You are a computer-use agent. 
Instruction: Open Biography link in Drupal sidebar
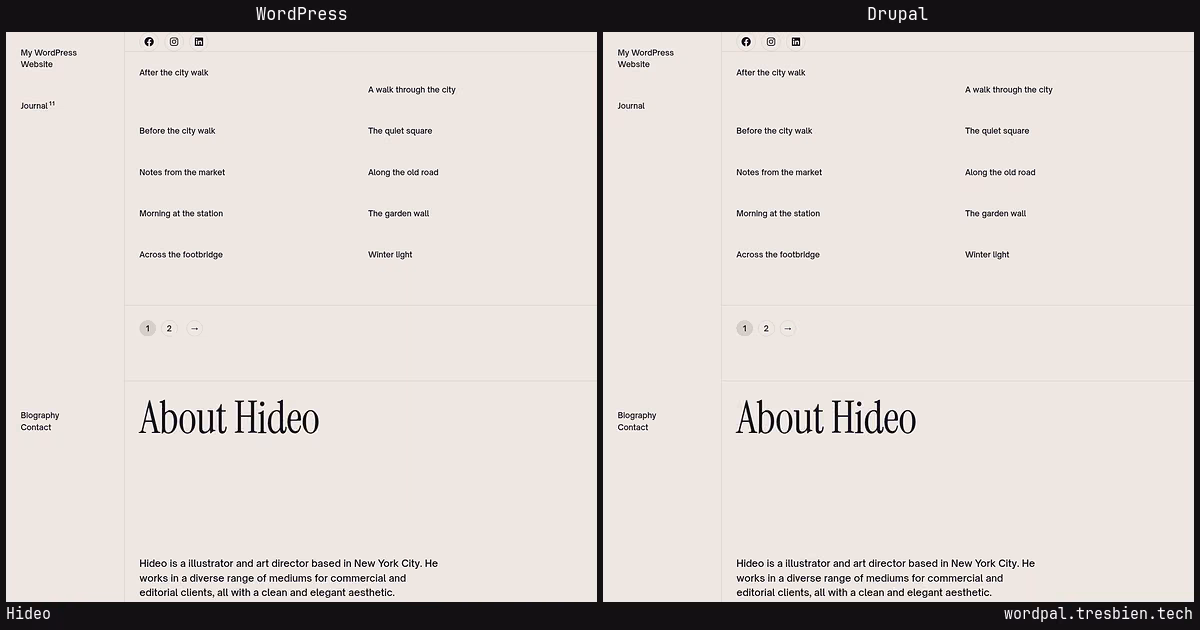pyautogui.click(x=637, y=415)
